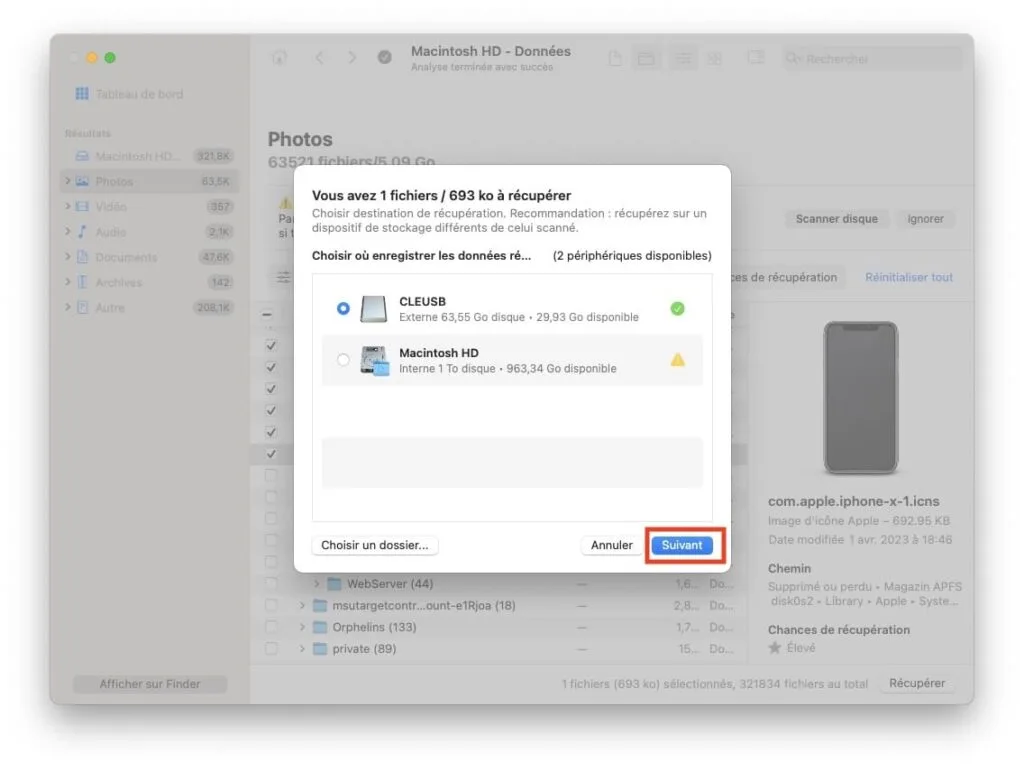This screenshot has height=771, width=1024.
Task: Click Choisir un dossier to pick folder
Action: tap(375, 545)
